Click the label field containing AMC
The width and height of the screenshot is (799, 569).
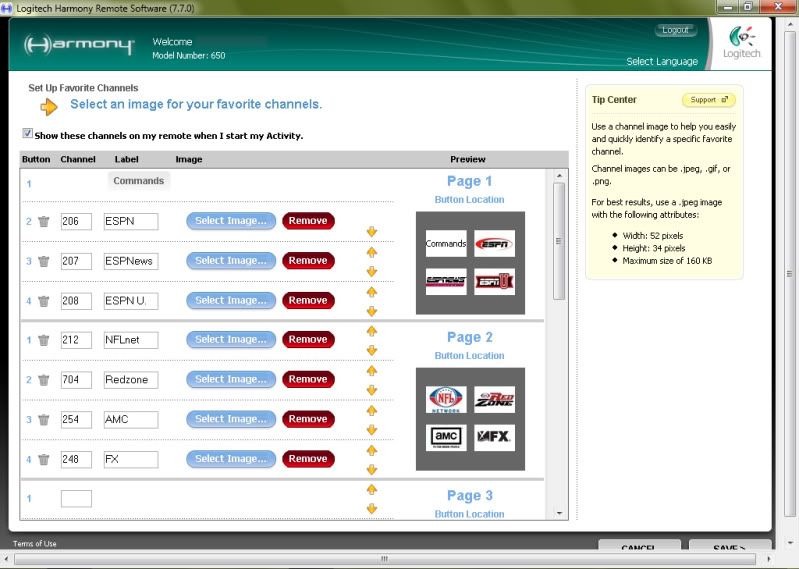click(x=131, y=420)
